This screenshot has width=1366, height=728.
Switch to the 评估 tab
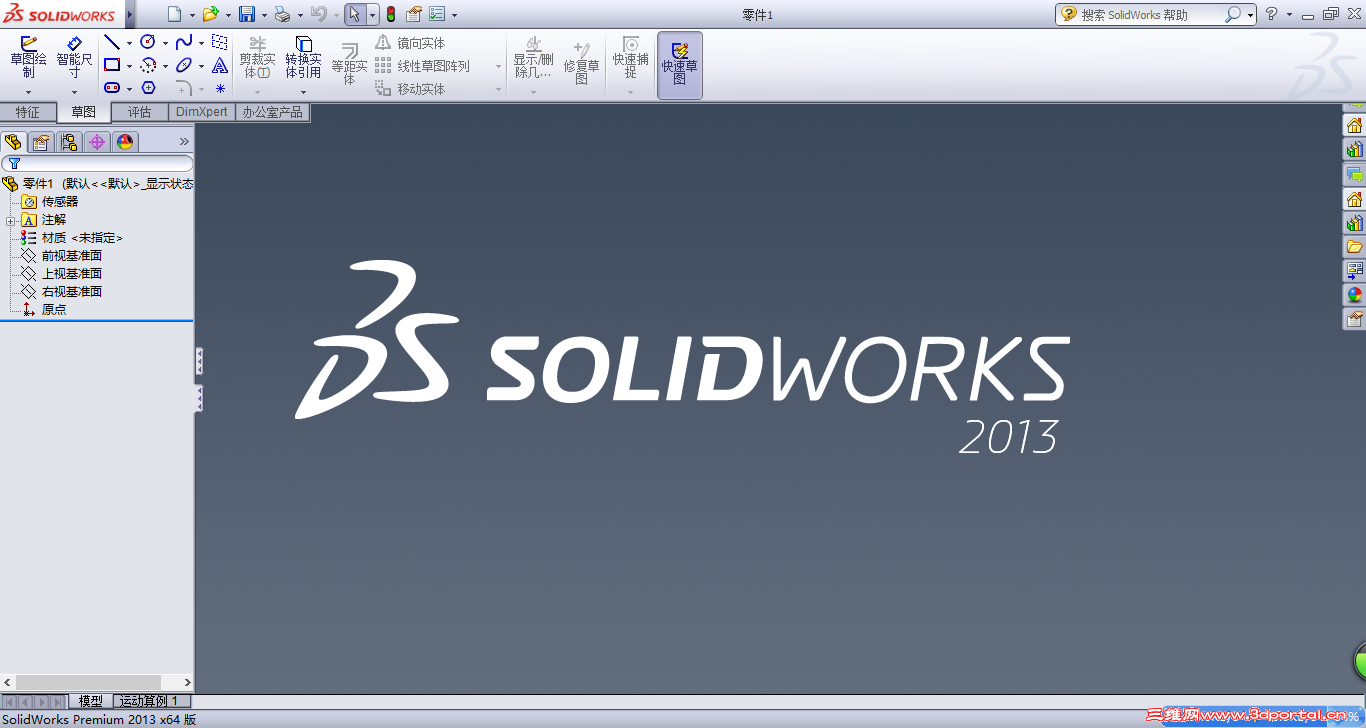140,112
